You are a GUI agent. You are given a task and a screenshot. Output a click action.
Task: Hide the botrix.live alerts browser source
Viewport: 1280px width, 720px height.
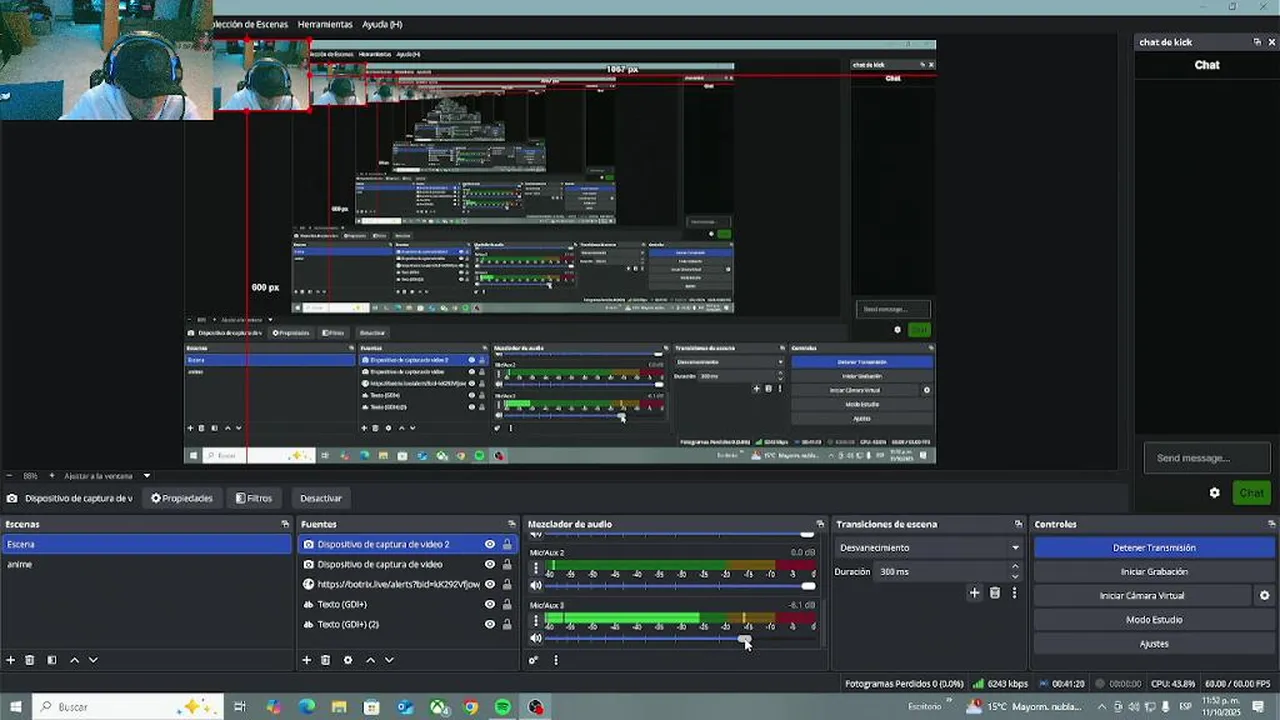[490, 585]
